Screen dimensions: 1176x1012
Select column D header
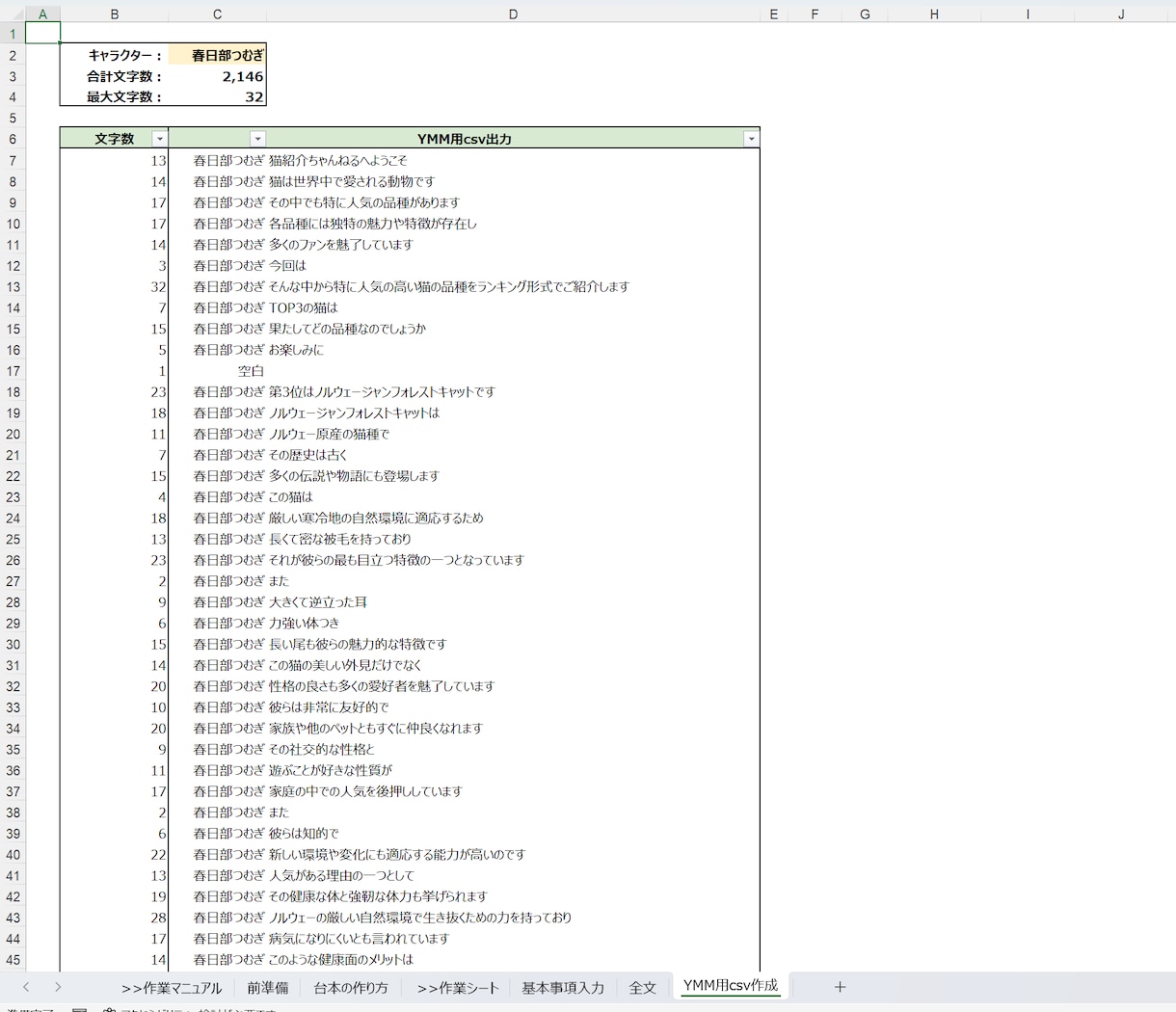(x=513, y=13)
